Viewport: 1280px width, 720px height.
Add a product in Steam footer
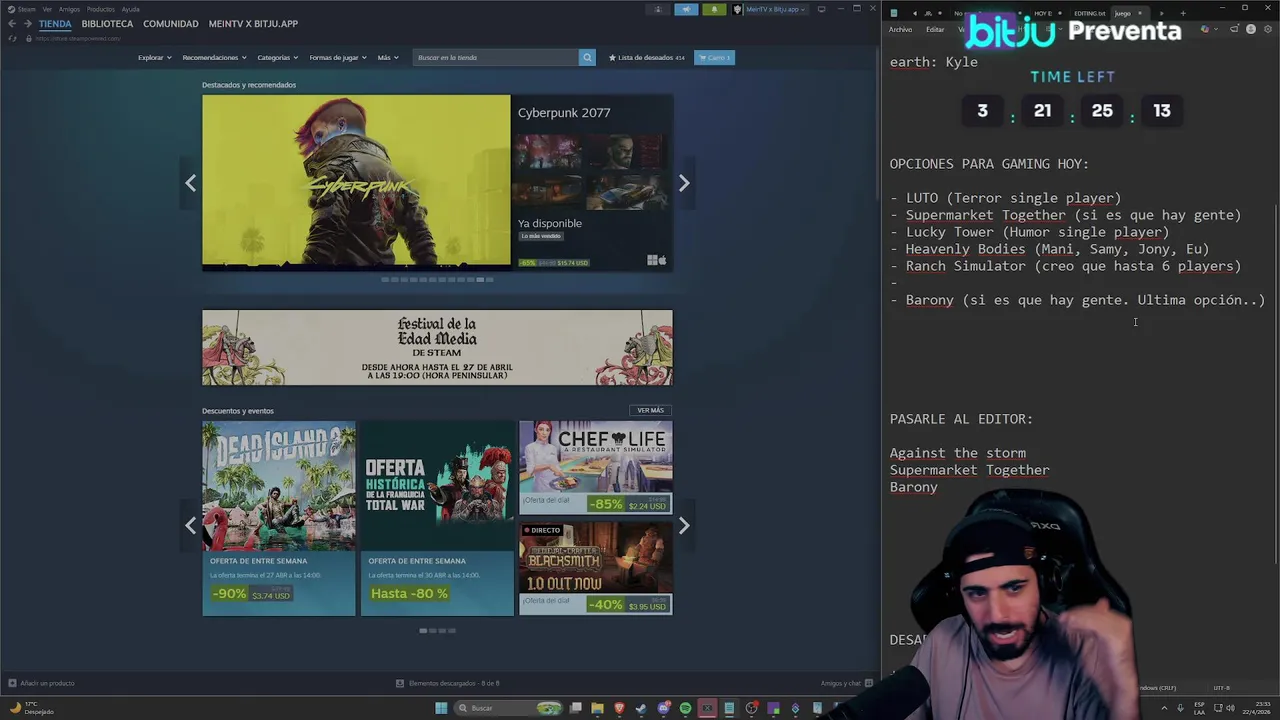[x=41, y=683]
